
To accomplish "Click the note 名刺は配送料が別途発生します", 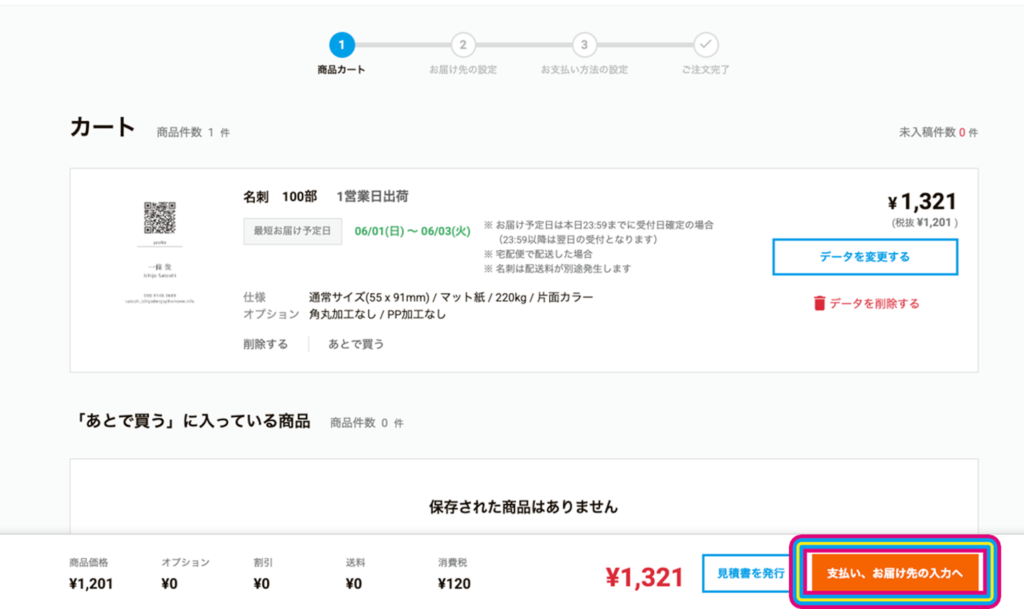I will pos(557,268).
